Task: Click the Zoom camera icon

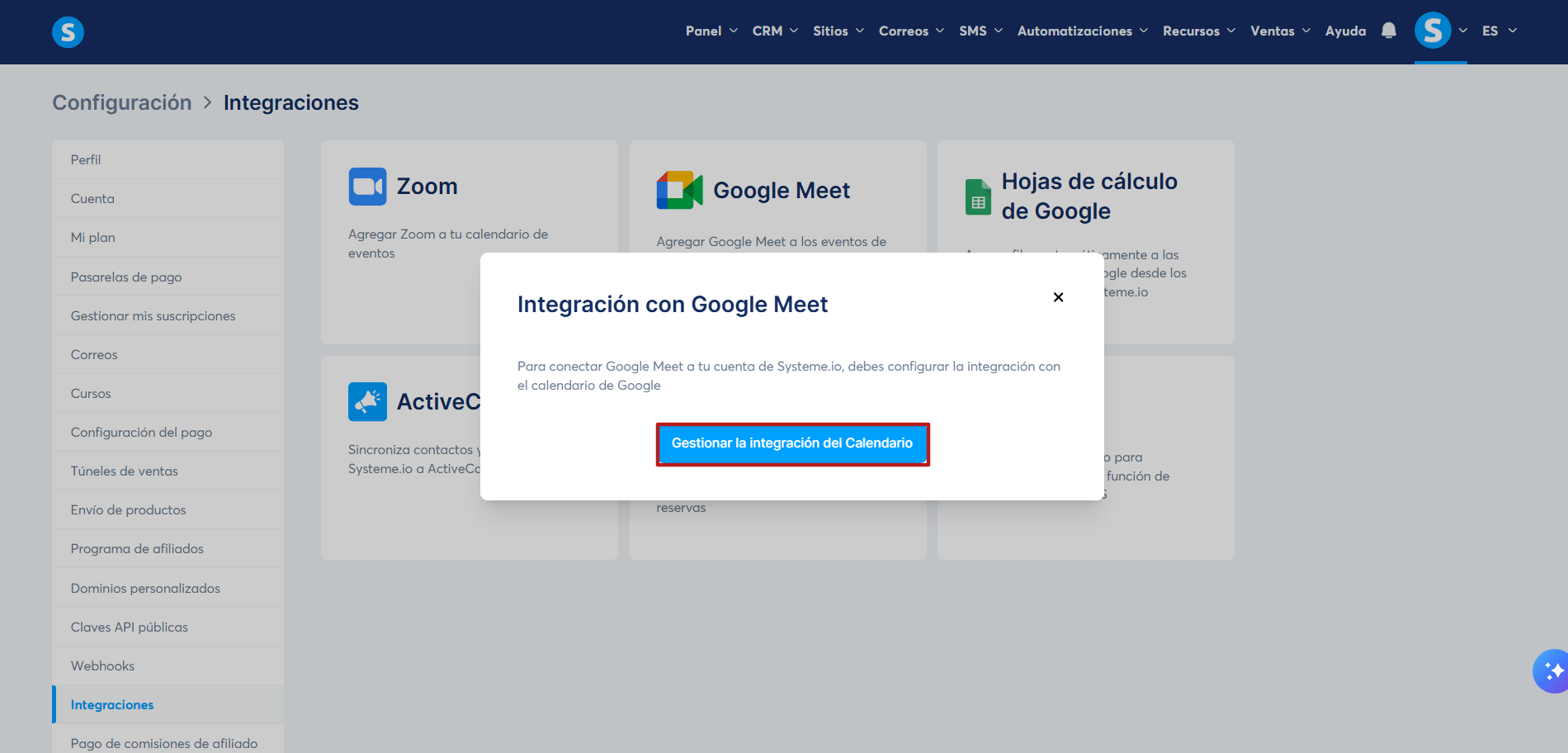Action: point(367,187)
